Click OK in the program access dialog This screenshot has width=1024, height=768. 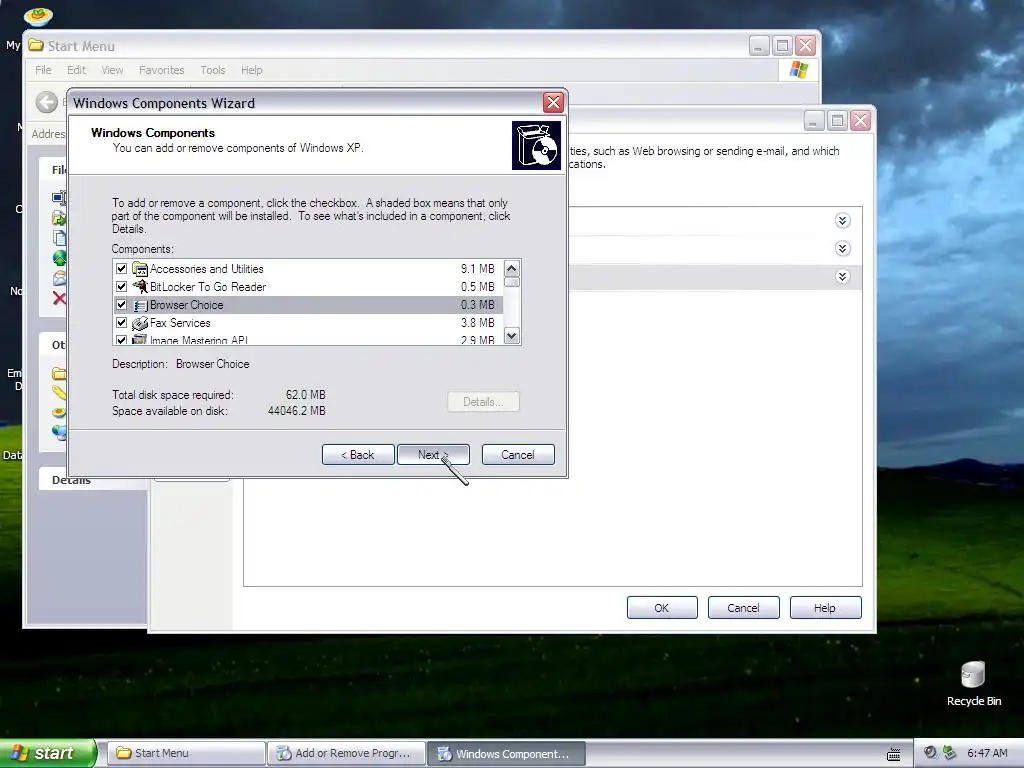662,607
